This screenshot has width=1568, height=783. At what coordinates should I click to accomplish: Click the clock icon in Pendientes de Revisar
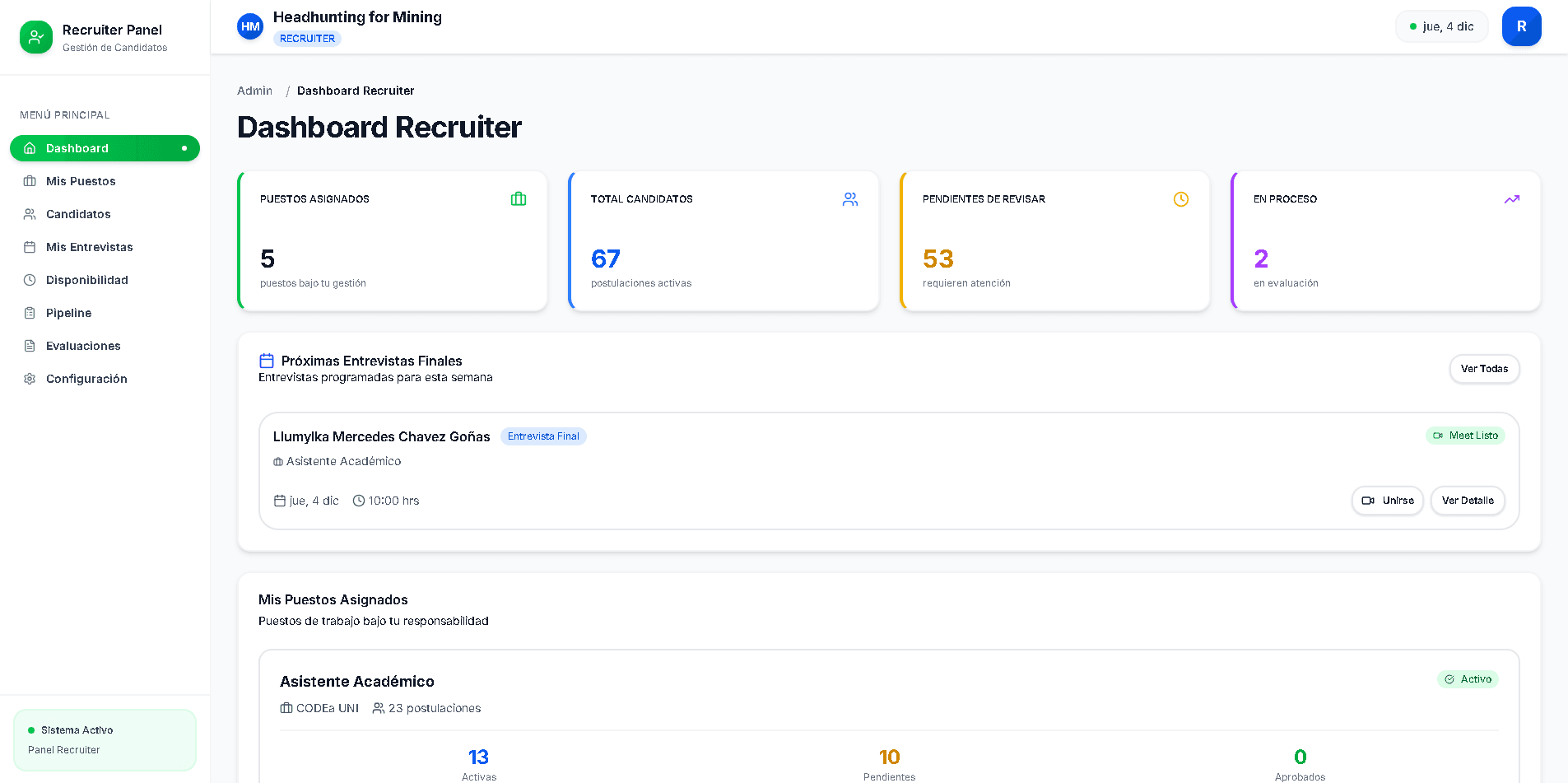(x=1180, y=199)
